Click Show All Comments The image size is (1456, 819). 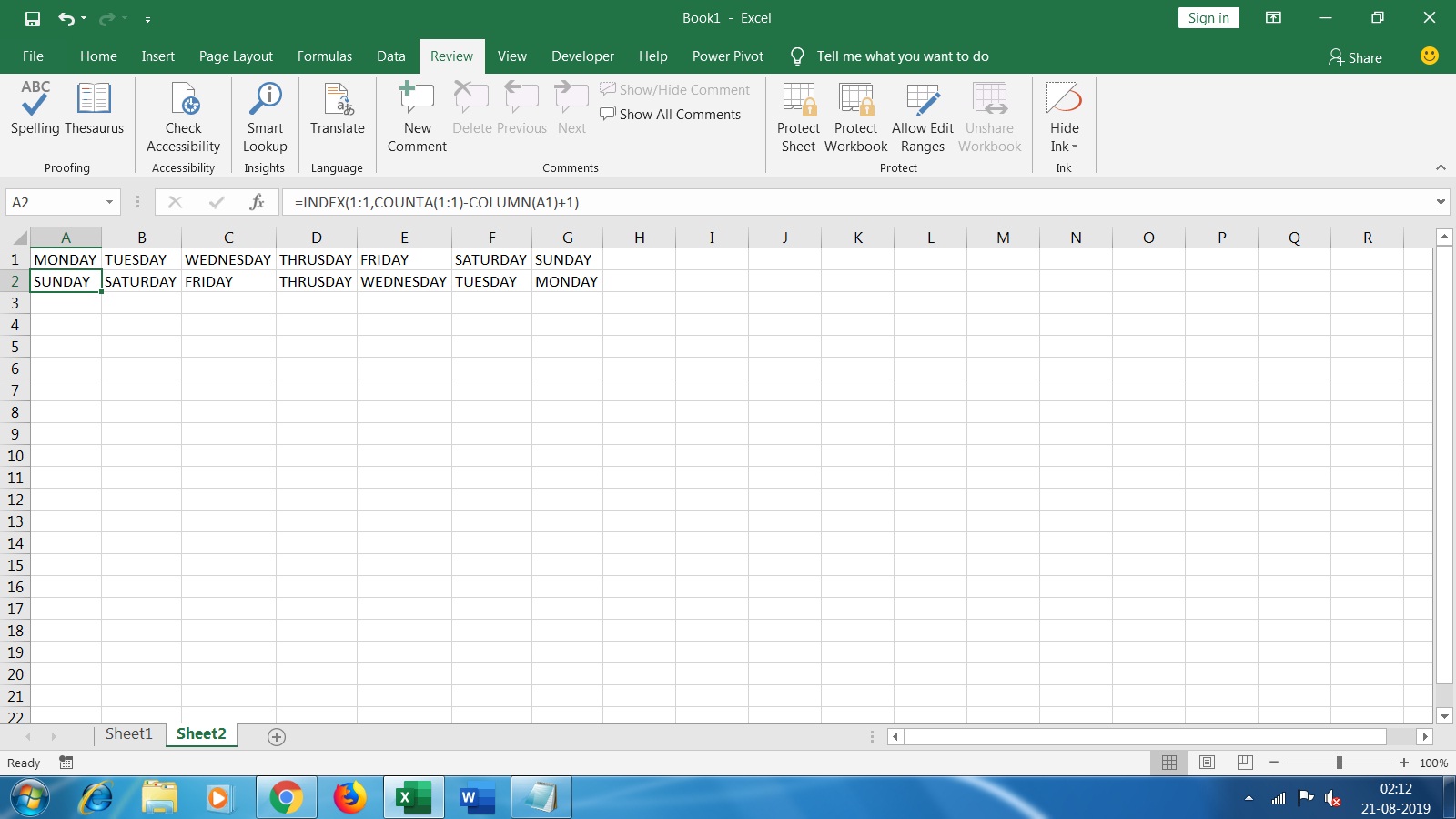coord(671,114)
